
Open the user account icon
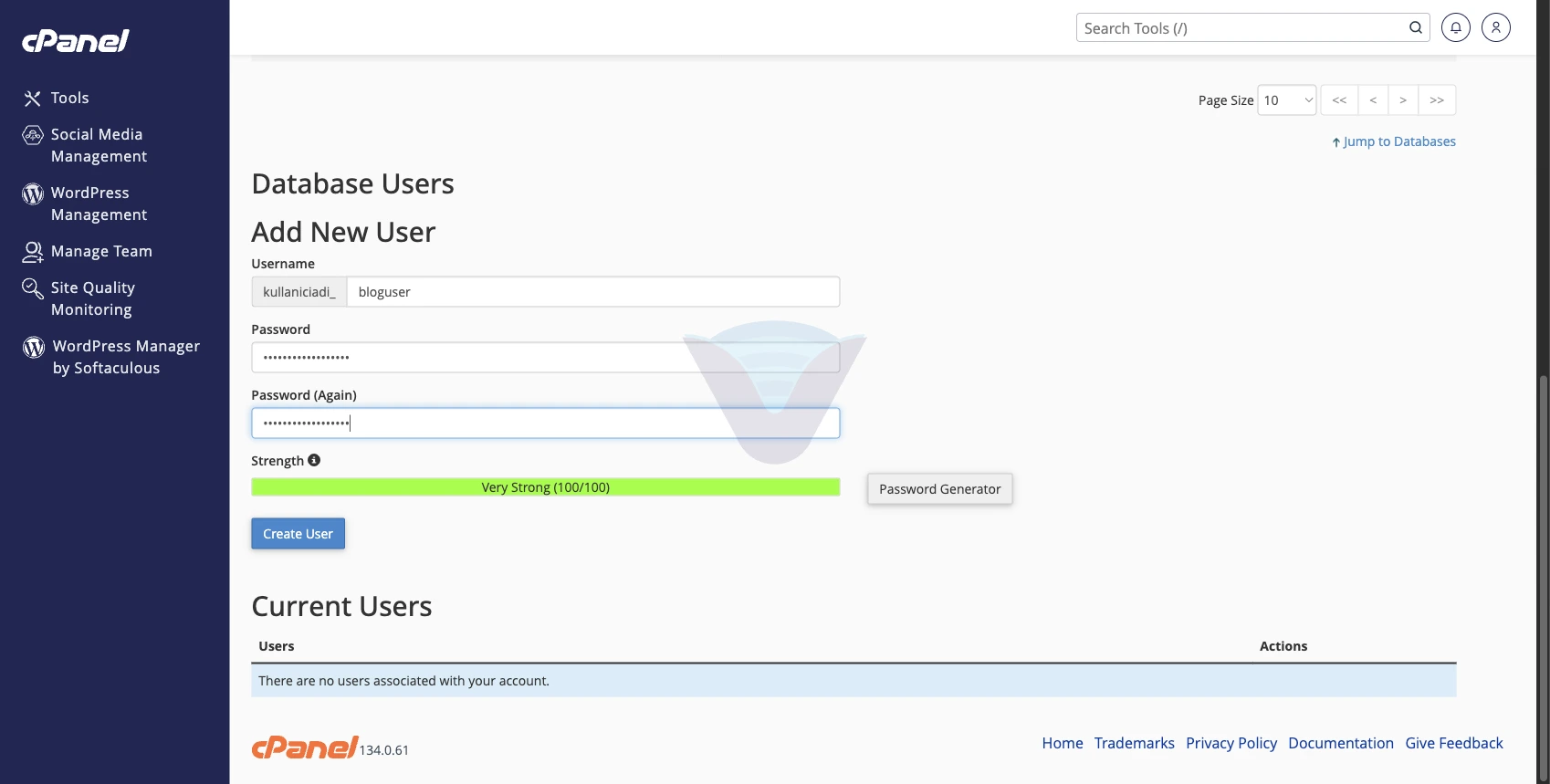[1496, 27]
